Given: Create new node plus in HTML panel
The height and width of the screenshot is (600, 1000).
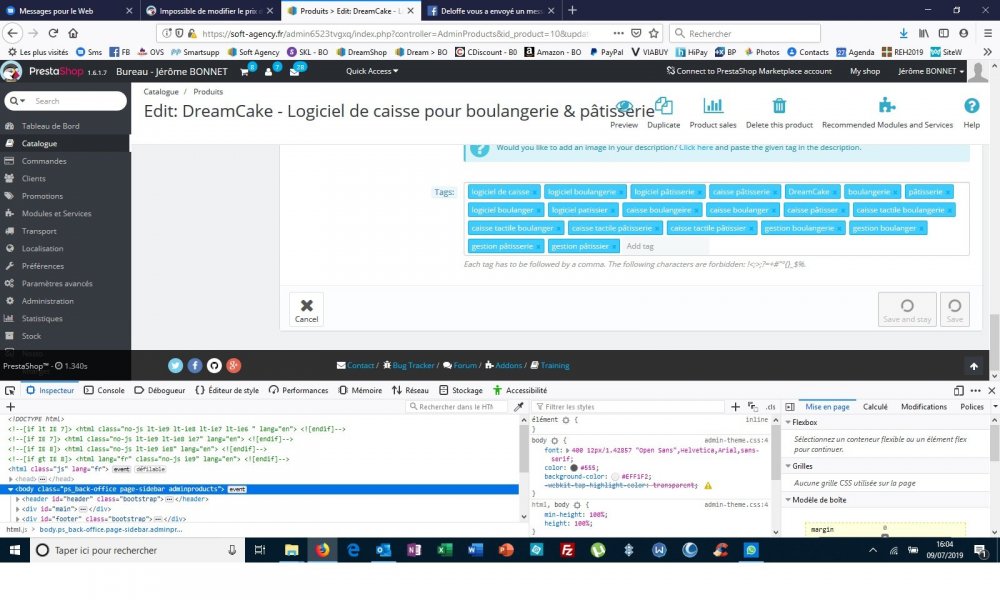Looking at the screenshot, I should click(x=10, y=407).
